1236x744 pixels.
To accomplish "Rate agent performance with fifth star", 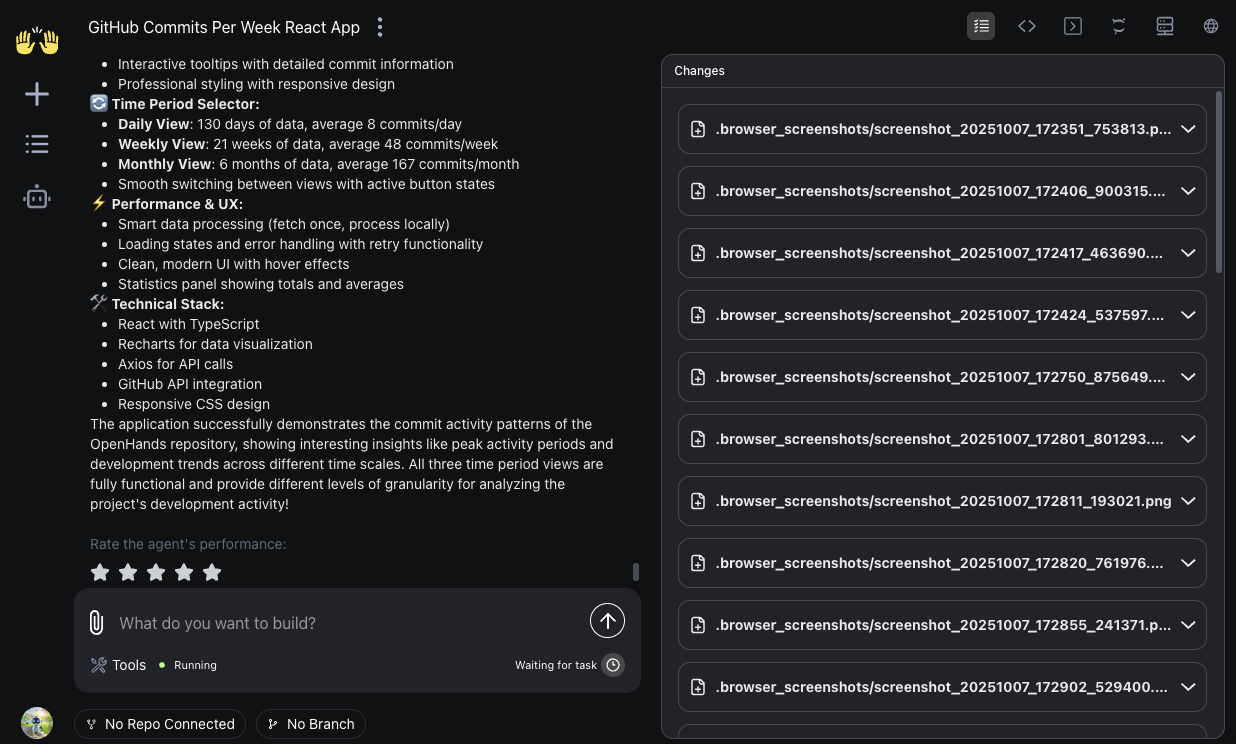I will click(212, 572).
